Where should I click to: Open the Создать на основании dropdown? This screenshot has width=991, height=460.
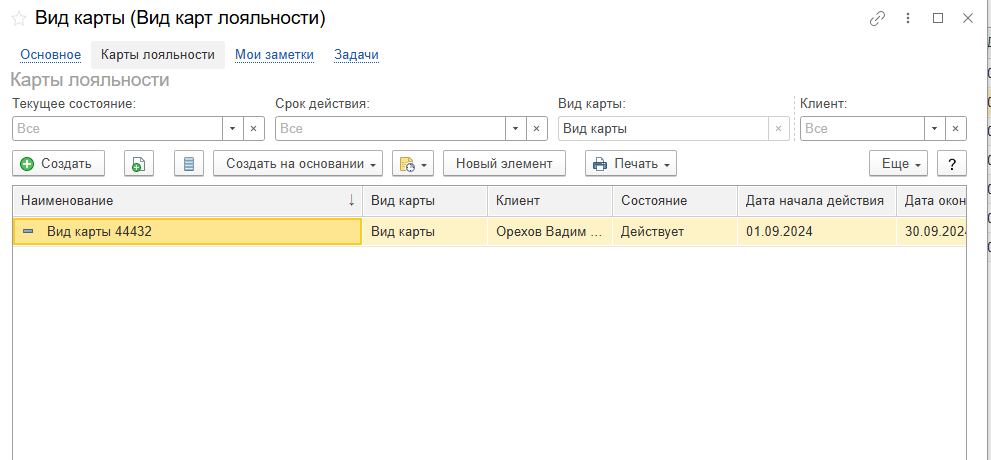[298, 163]
